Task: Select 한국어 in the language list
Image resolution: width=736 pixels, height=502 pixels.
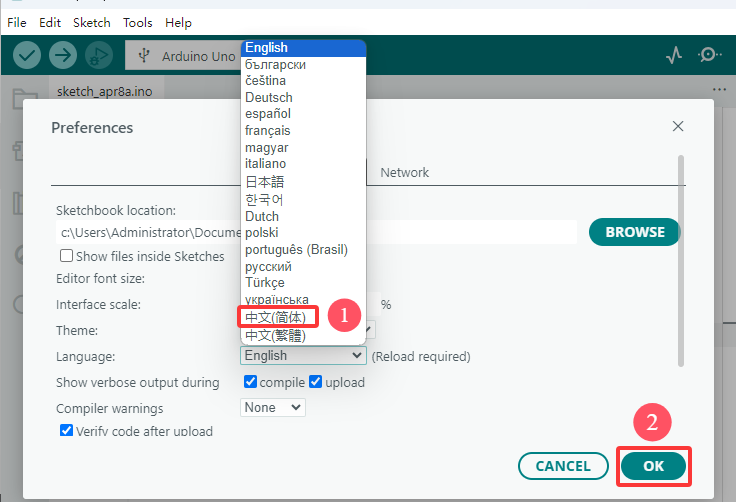Action: [303, 199]
